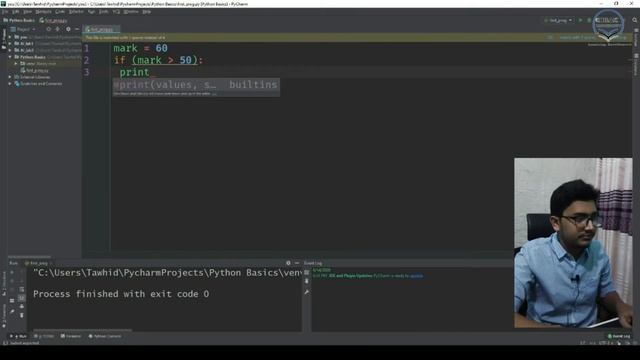Click on the 'mark = 60' code line
This screenshot has width=640, height=360.
click(140, 48)
